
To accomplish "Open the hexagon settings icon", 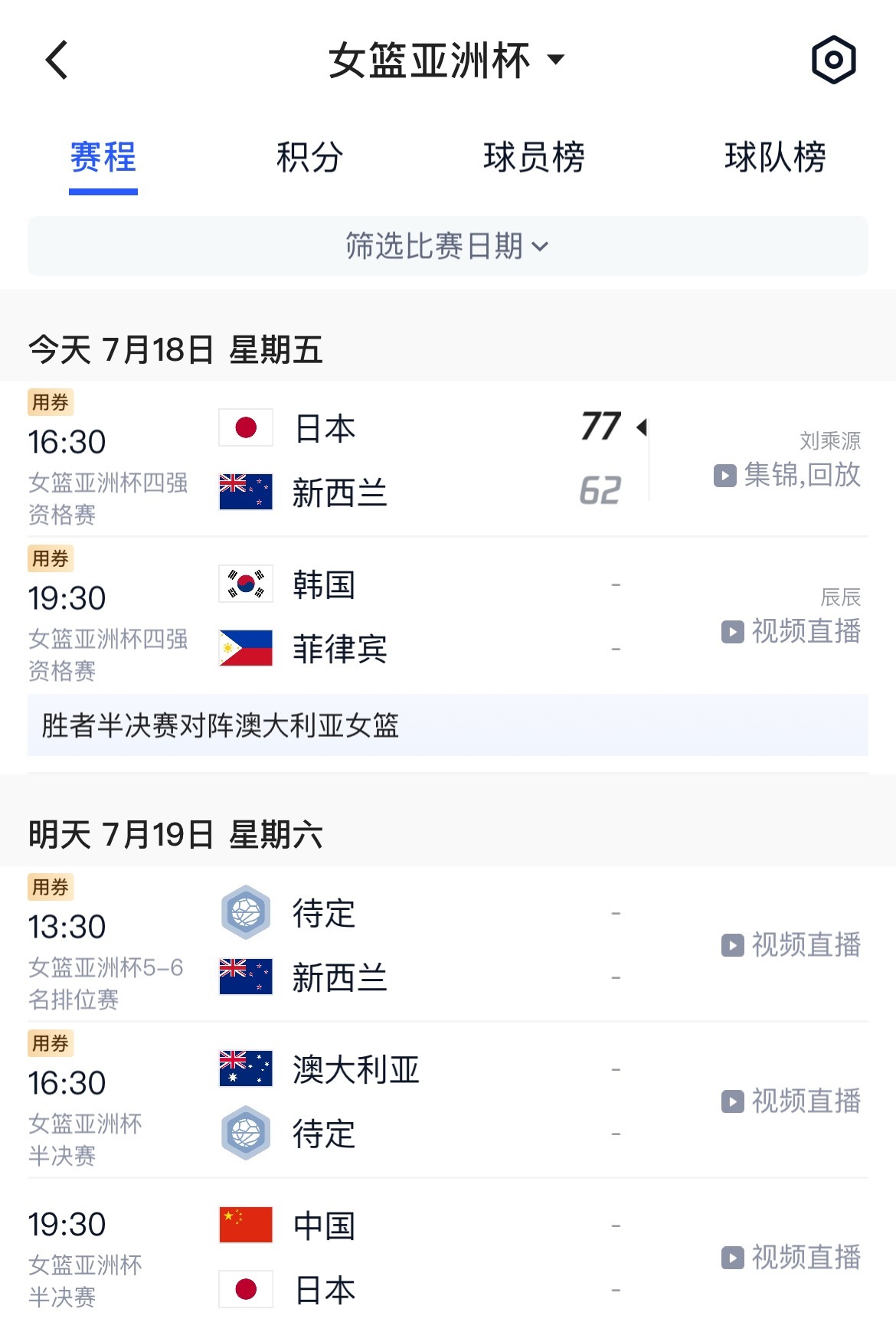I will [833, 60].
